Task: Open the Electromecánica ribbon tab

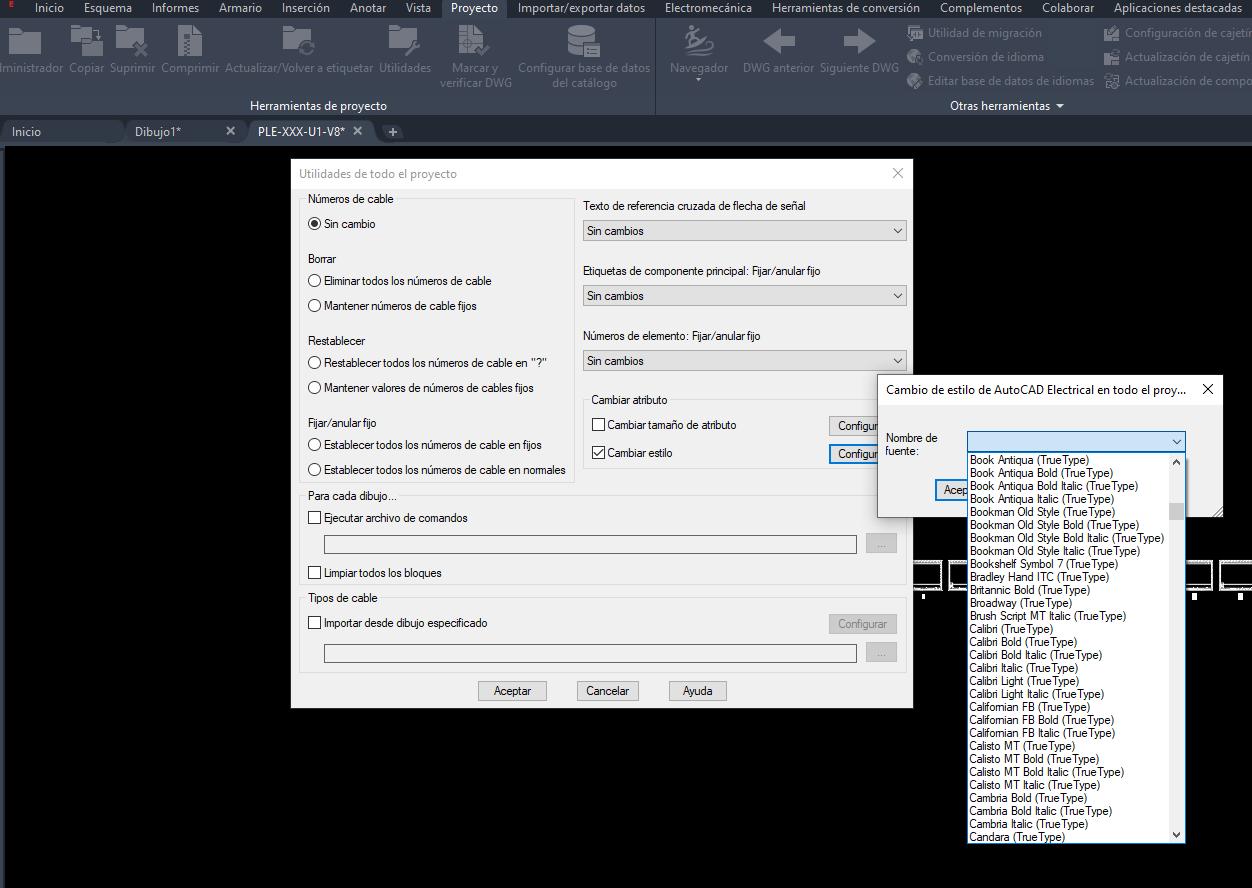Action: (x=708, y=8)
